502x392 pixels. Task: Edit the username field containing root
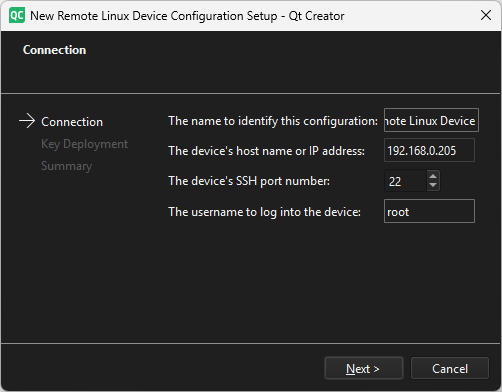pos(429,211)
